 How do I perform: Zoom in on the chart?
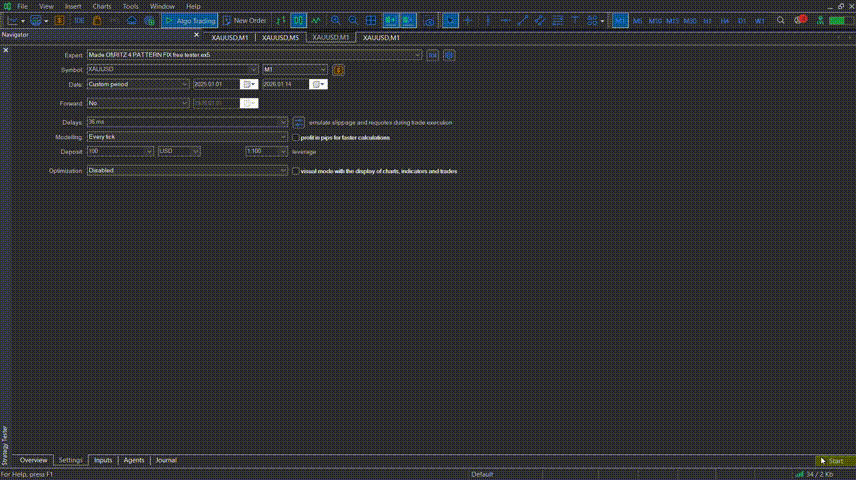[x=335, y=20]
